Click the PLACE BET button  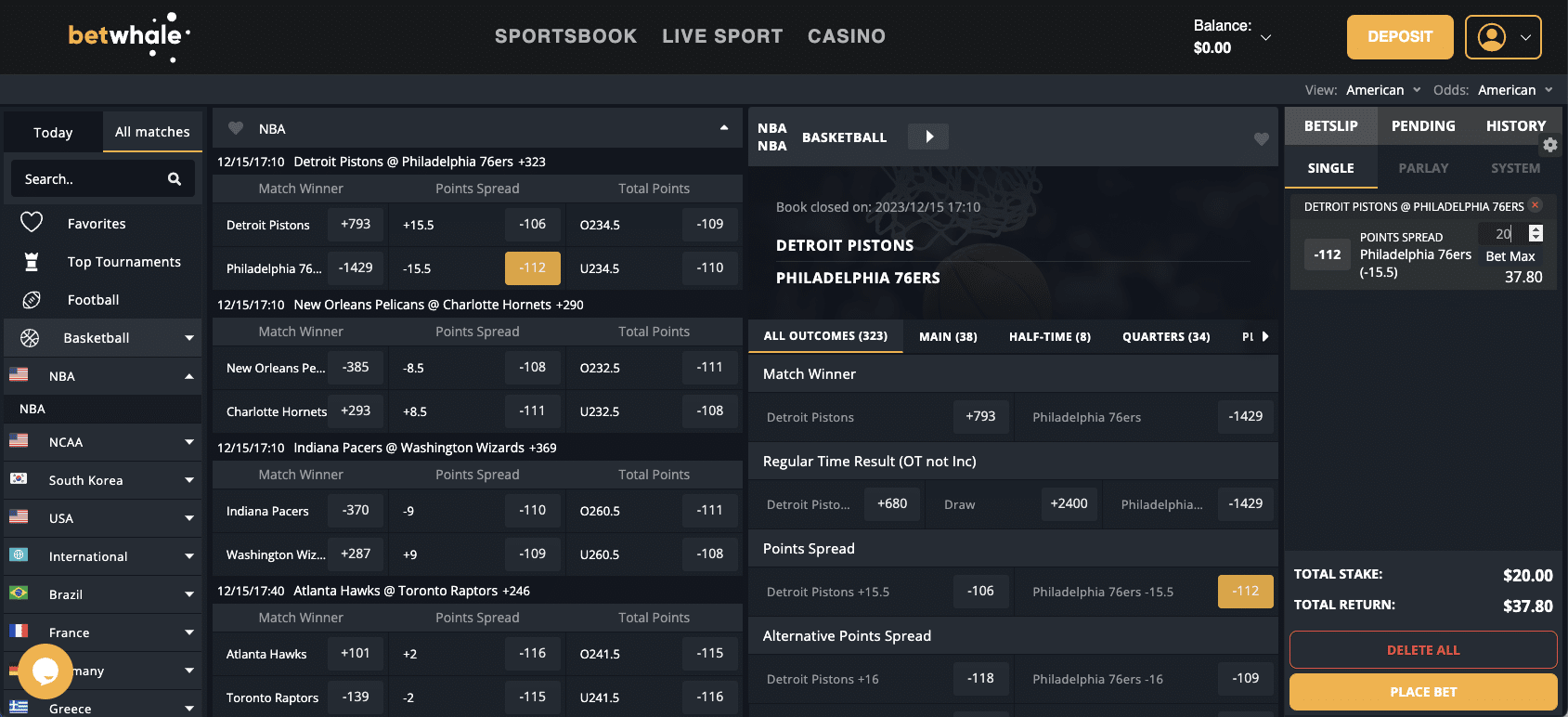1423,692
